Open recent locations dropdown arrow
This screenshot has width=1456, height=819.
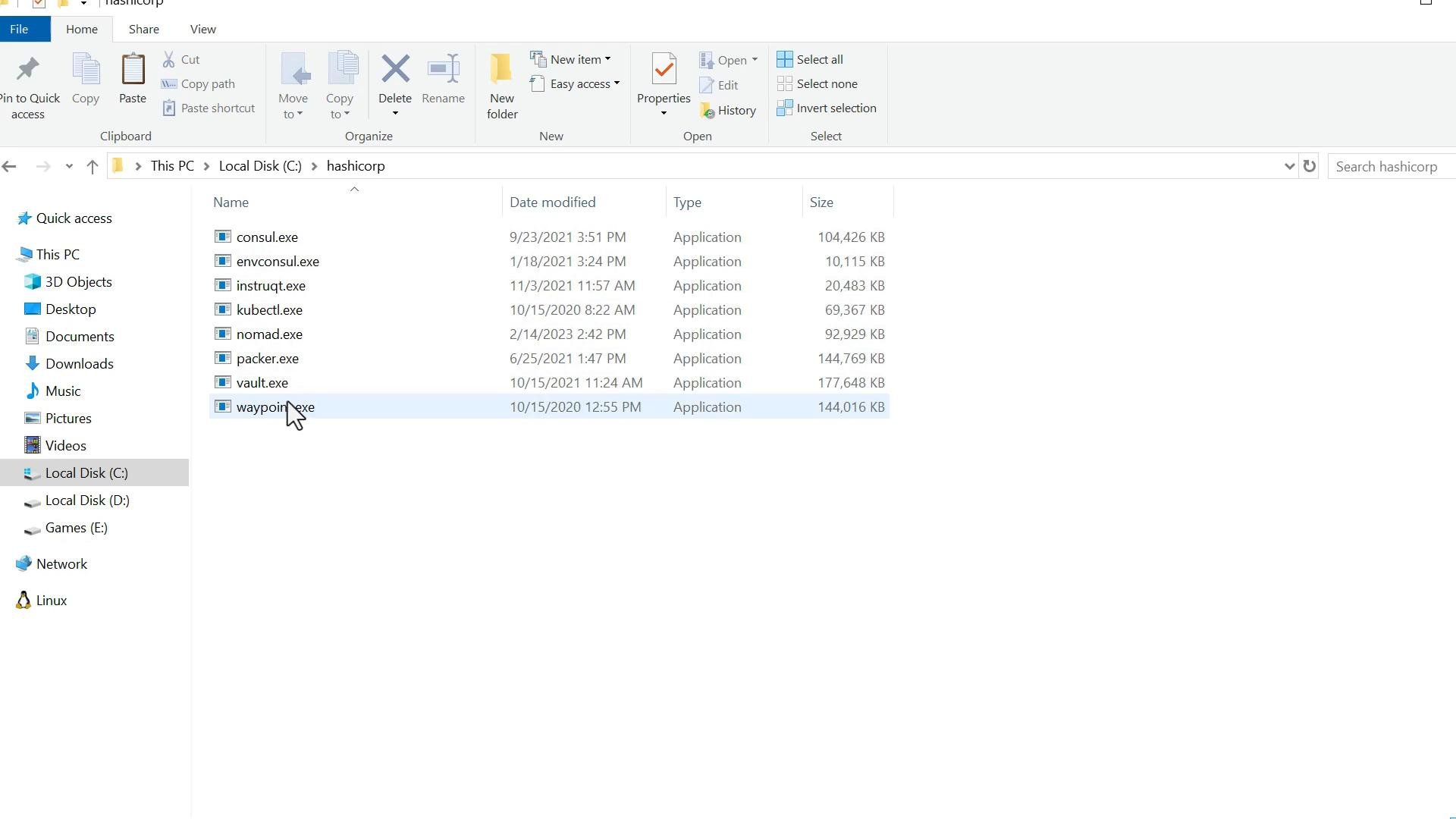pos(69,167)
